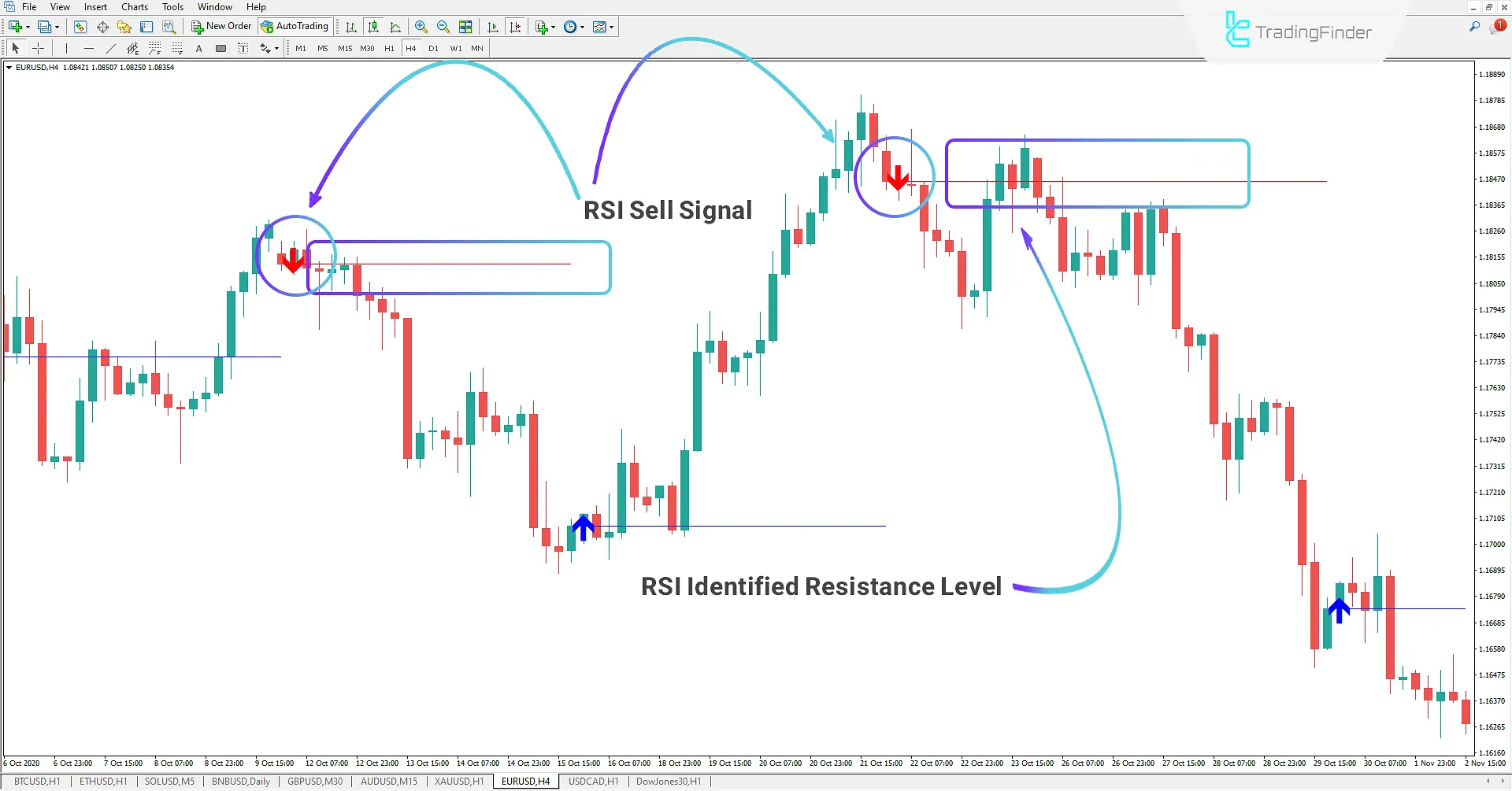
Task: Activate the Fibonacci retracement drawing tool
Action: pos(154,48)
